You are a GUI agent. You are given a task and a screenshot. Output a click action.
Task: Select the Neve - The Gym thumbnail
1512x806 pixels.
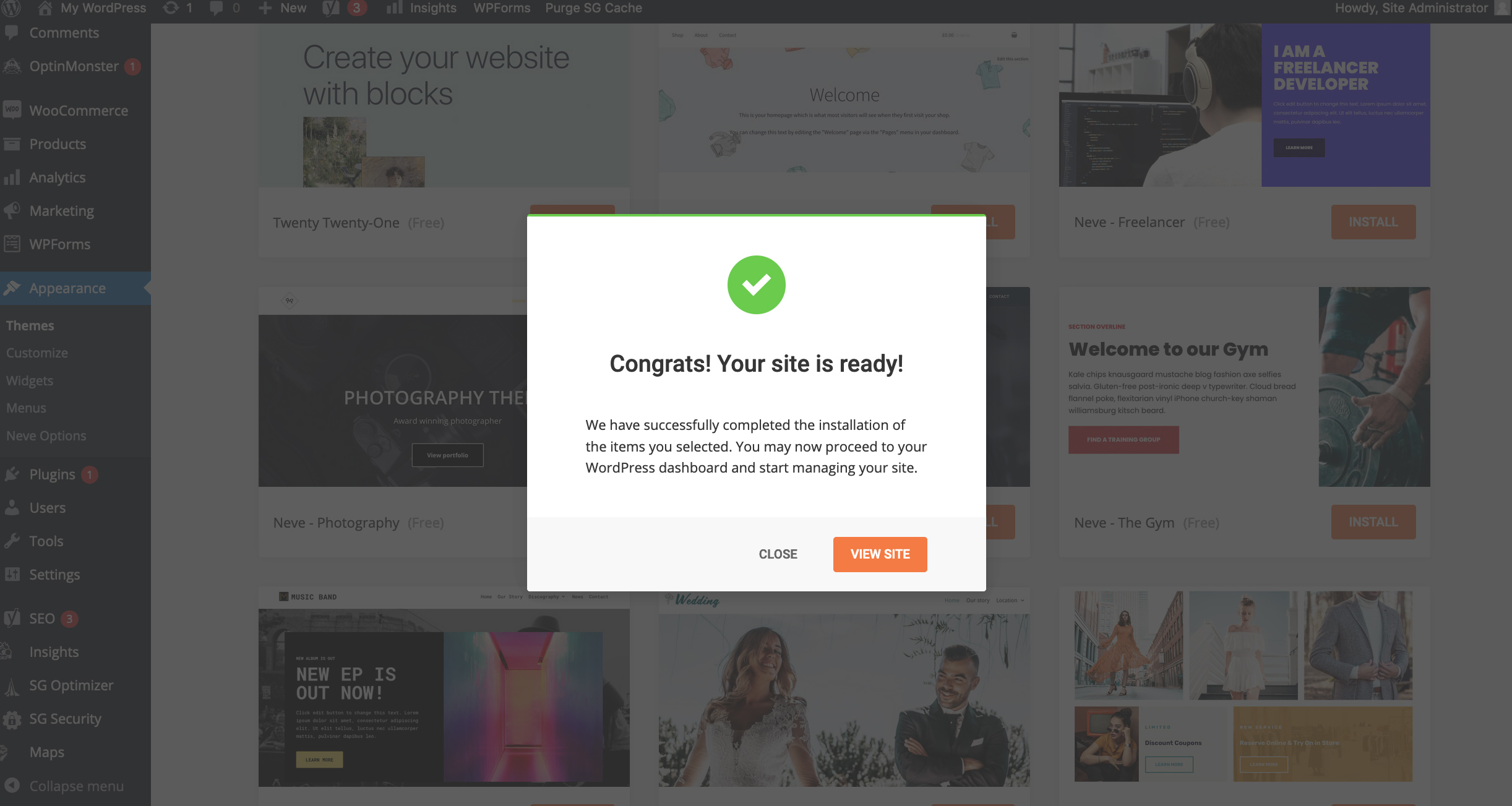click(1244, 387)
